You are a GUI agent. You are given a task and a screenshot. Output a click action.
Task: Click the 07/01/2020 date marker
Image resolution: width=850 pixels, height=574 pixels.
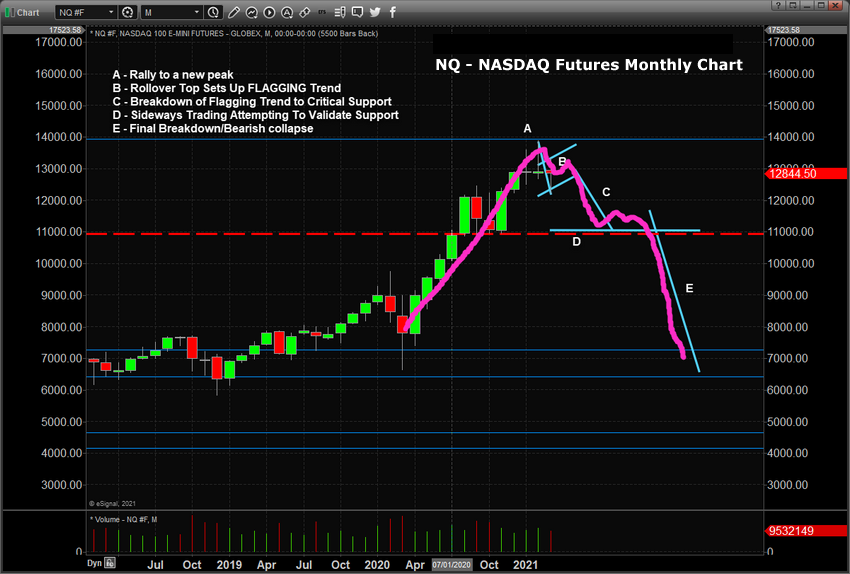(x=452, y=565)
